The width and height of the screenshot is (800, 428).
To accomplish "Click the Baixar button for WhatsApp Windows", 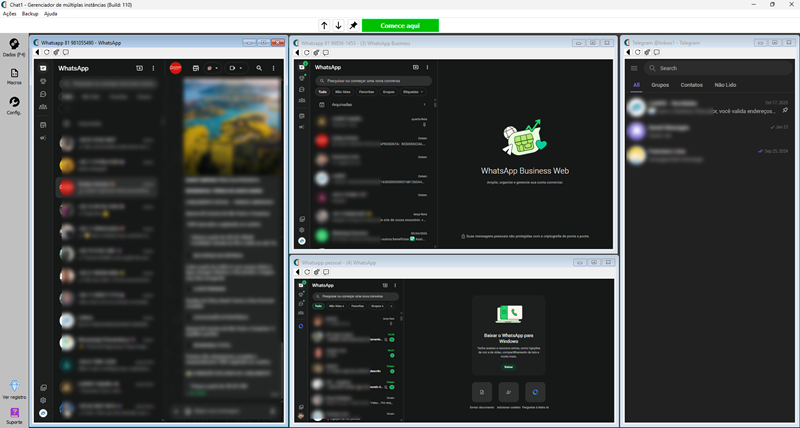I will 508,367.
